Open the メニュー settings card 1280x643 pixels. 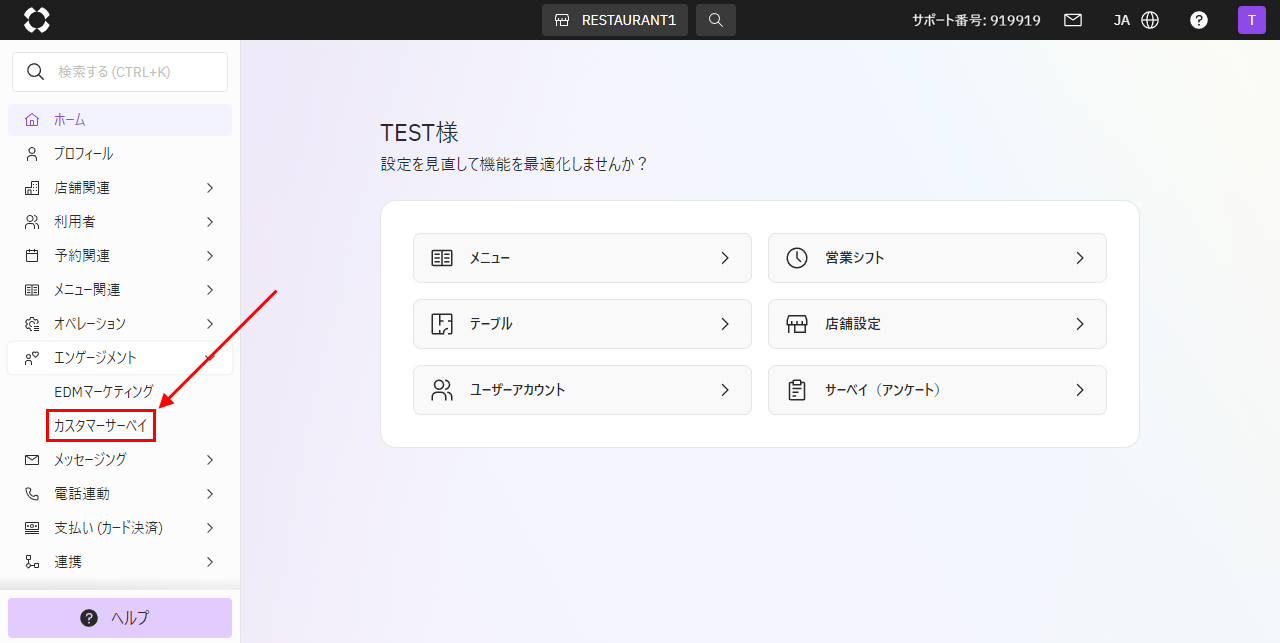click(581, 258)
